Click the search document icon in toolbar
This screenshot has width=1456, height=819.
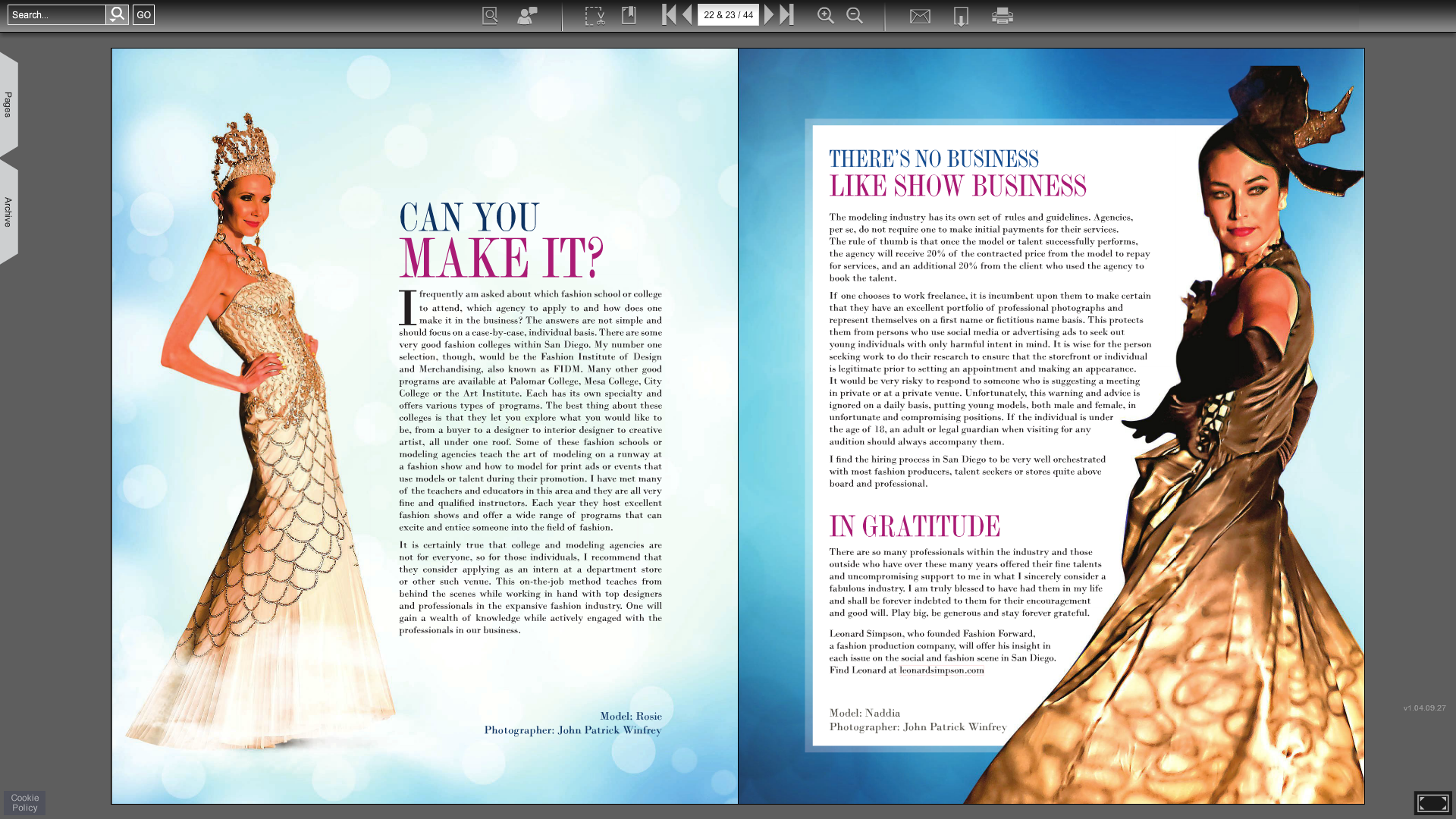(490, 15)
